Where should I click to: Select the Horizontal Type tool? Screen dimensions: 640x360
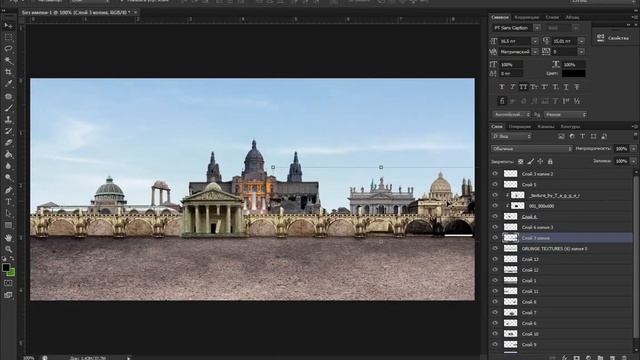tap(8, 202)
